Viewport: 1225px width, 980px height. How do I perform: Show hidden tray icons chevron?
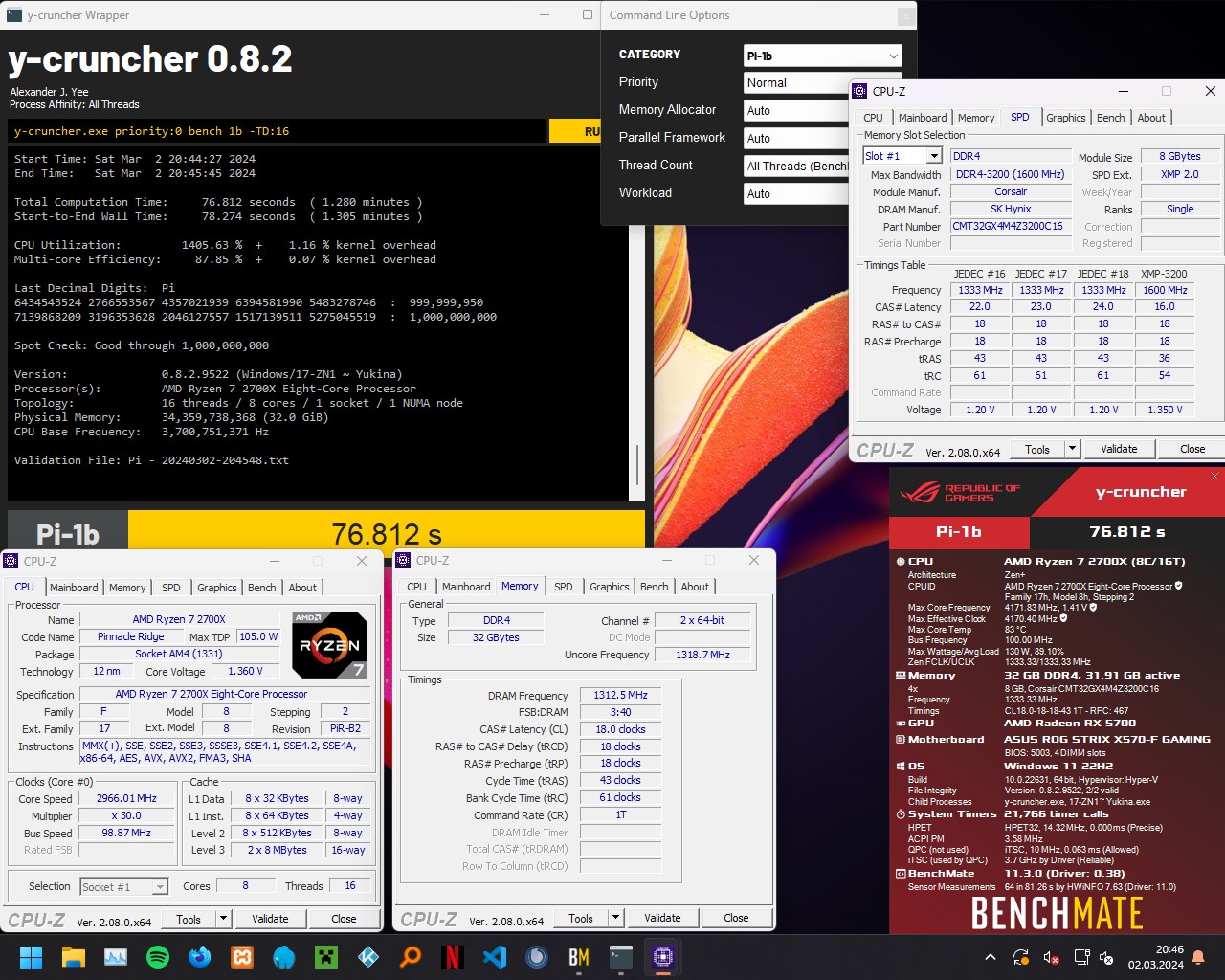coord(991,957)
